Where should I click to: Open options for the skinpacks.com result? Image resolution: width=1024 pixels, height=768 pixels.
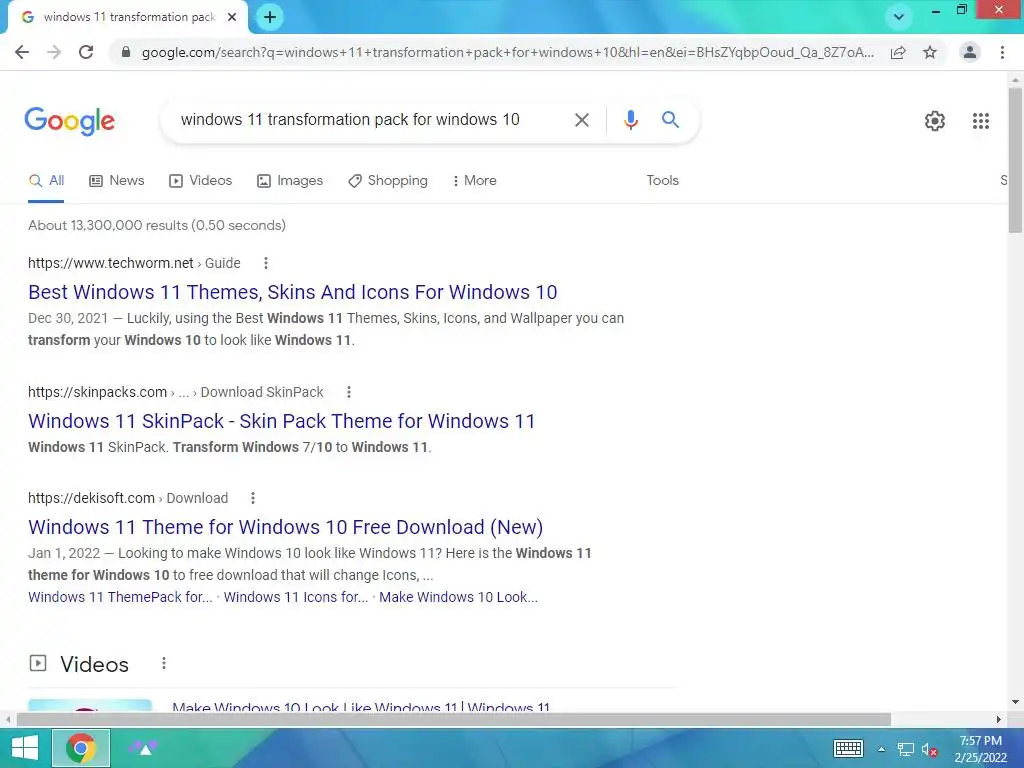click(349, 392)
